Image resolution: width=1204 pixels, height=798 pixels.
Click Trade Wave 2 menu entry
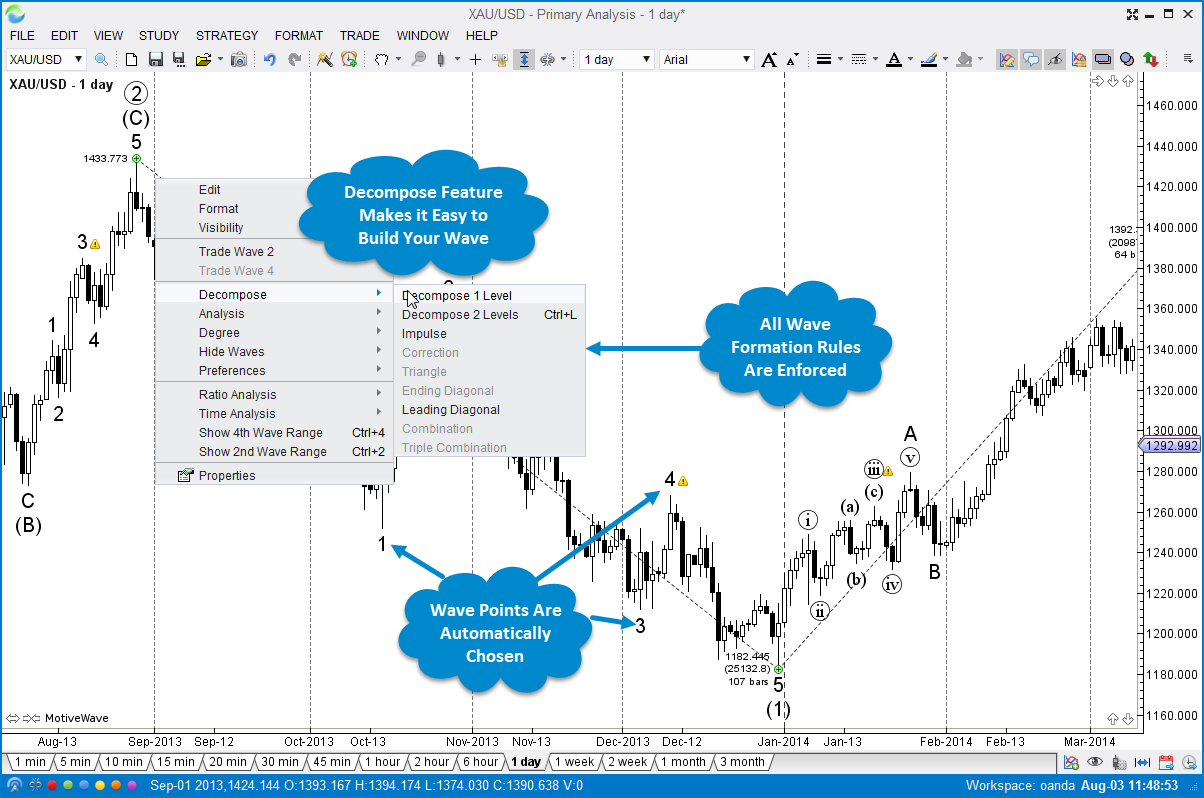[274, 252]
